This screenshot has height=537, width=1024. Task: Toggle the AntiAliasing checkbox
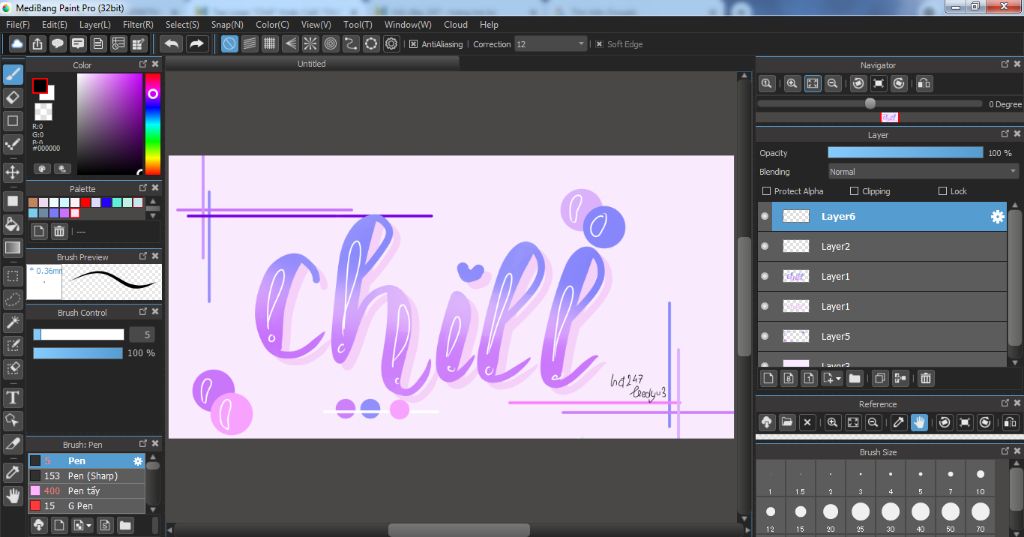[413, 44]
